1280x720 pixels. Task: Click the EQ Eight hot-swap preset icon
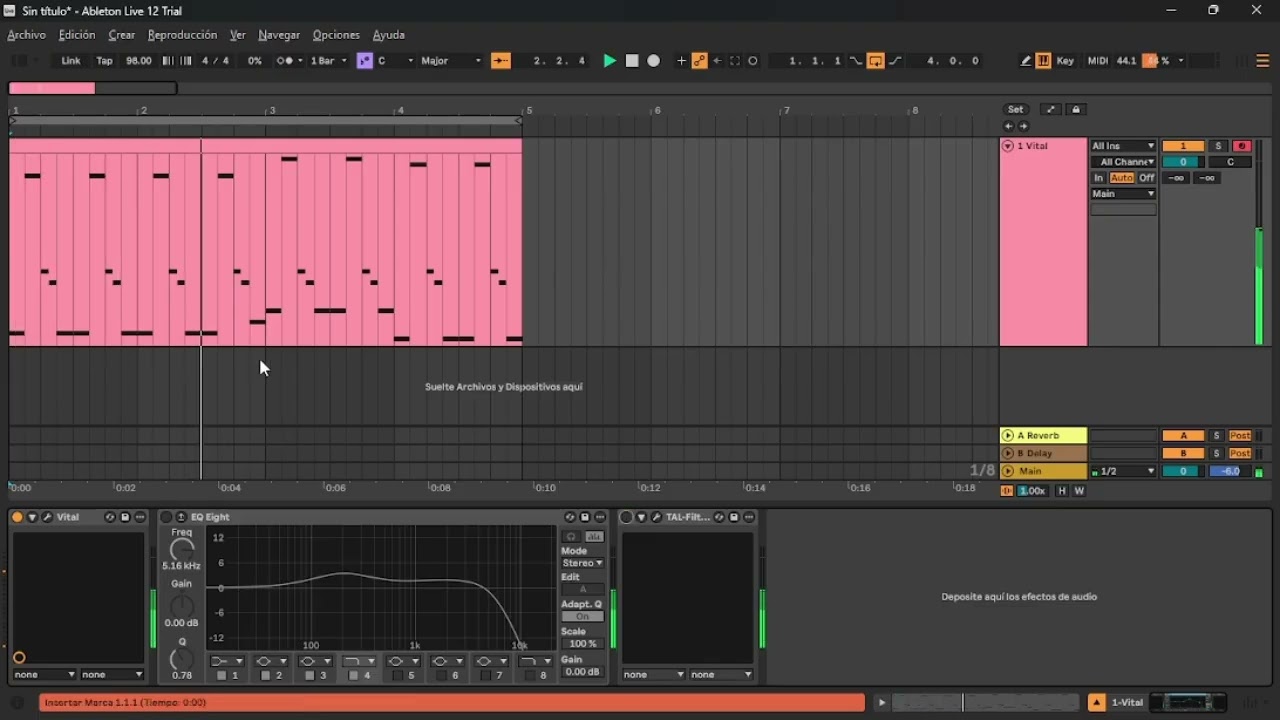[570, 517]
